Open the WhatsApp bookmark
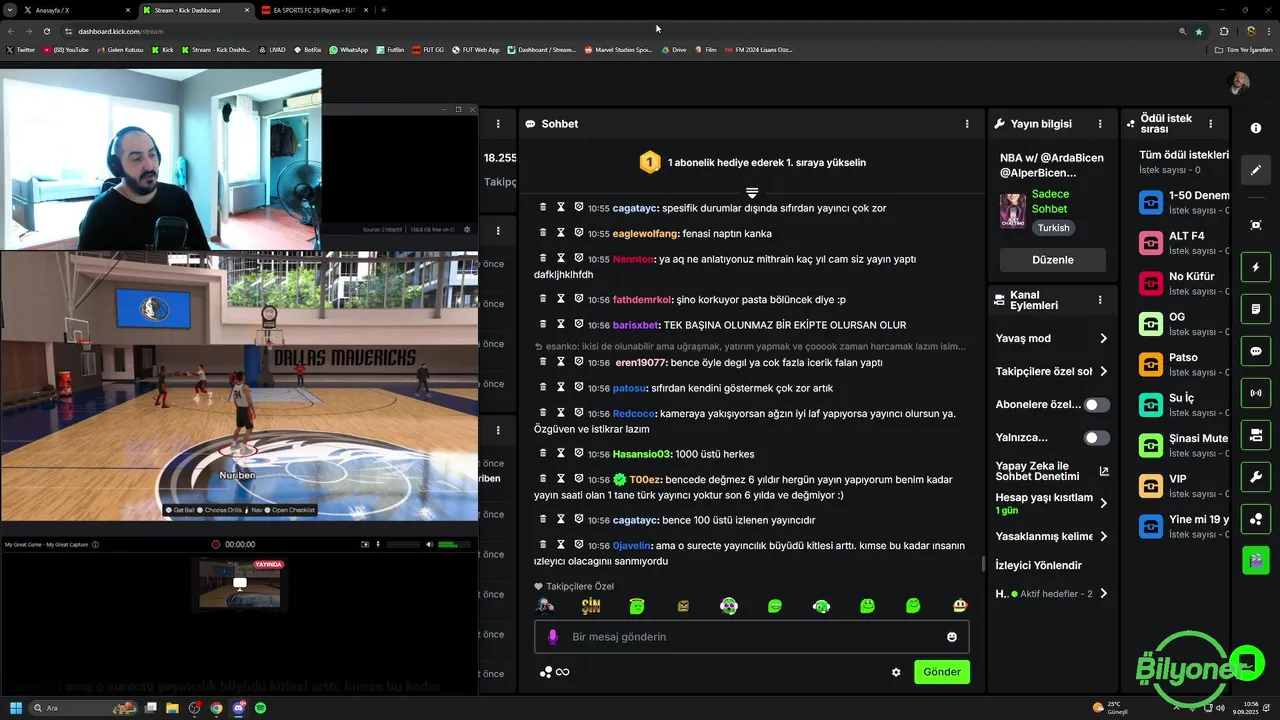The image size is (1280, 720). (x=348, y=49)
